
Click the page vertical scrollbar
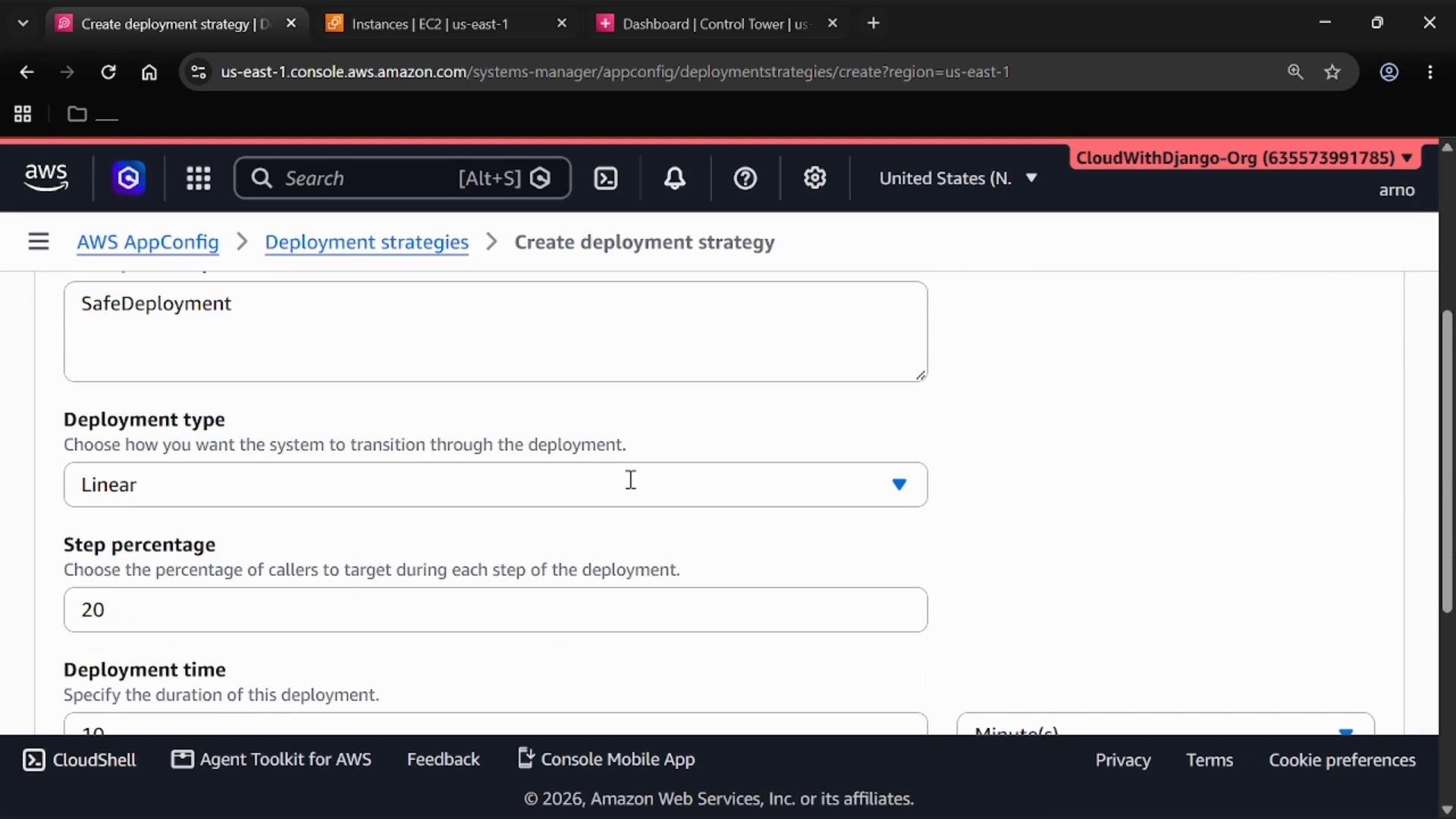click(x=1447, y=462)
